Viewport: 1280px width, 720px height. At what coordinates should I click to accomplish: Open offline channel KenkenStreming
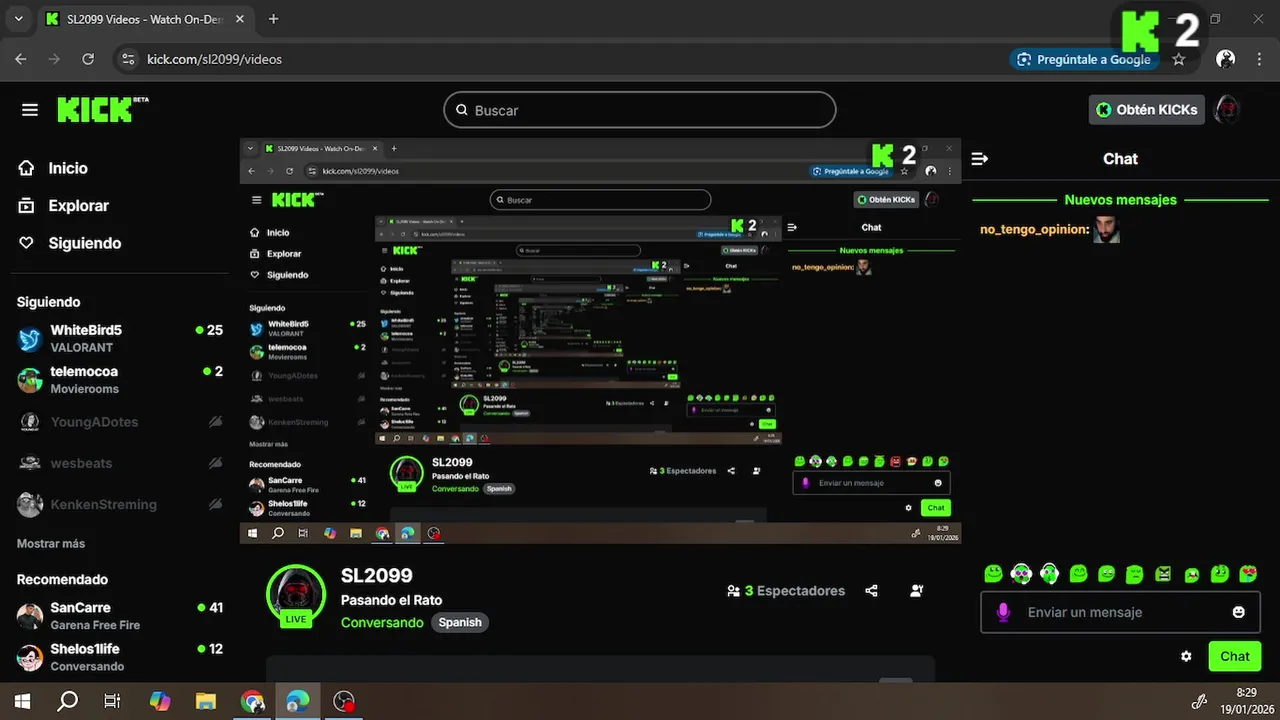[120, 504]
